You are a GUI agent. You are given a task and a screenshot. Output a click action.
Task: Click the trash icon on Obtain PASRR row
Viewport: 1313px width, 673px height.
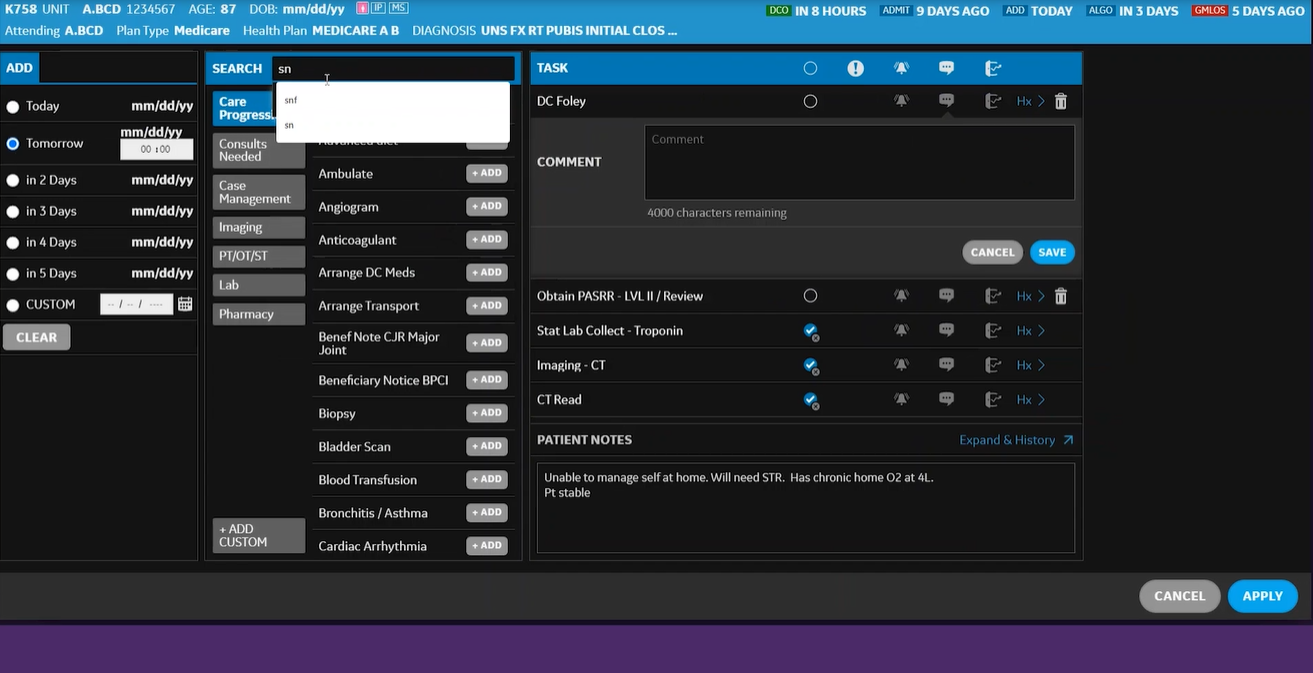[x=1060, y=296]
